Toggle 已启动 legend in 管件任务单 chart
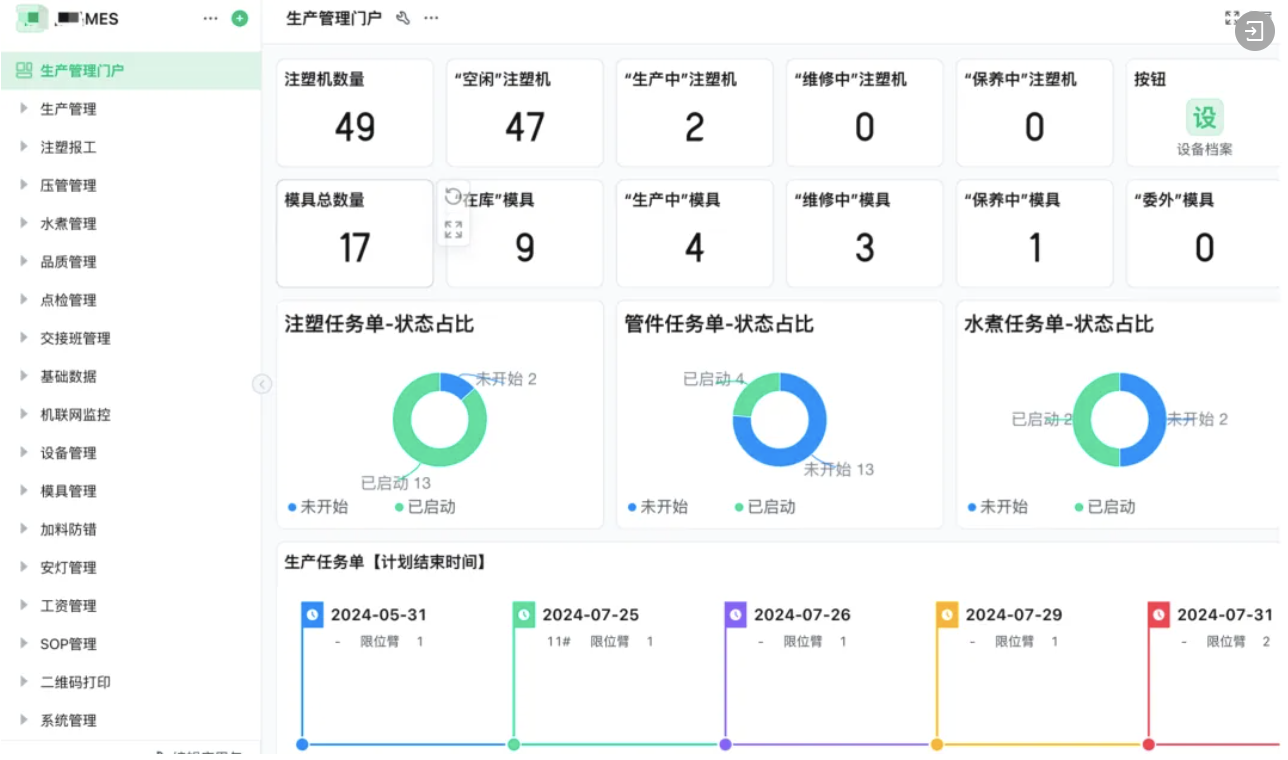The width and height of the screenshot is (1288, 760). pos(765,507)
